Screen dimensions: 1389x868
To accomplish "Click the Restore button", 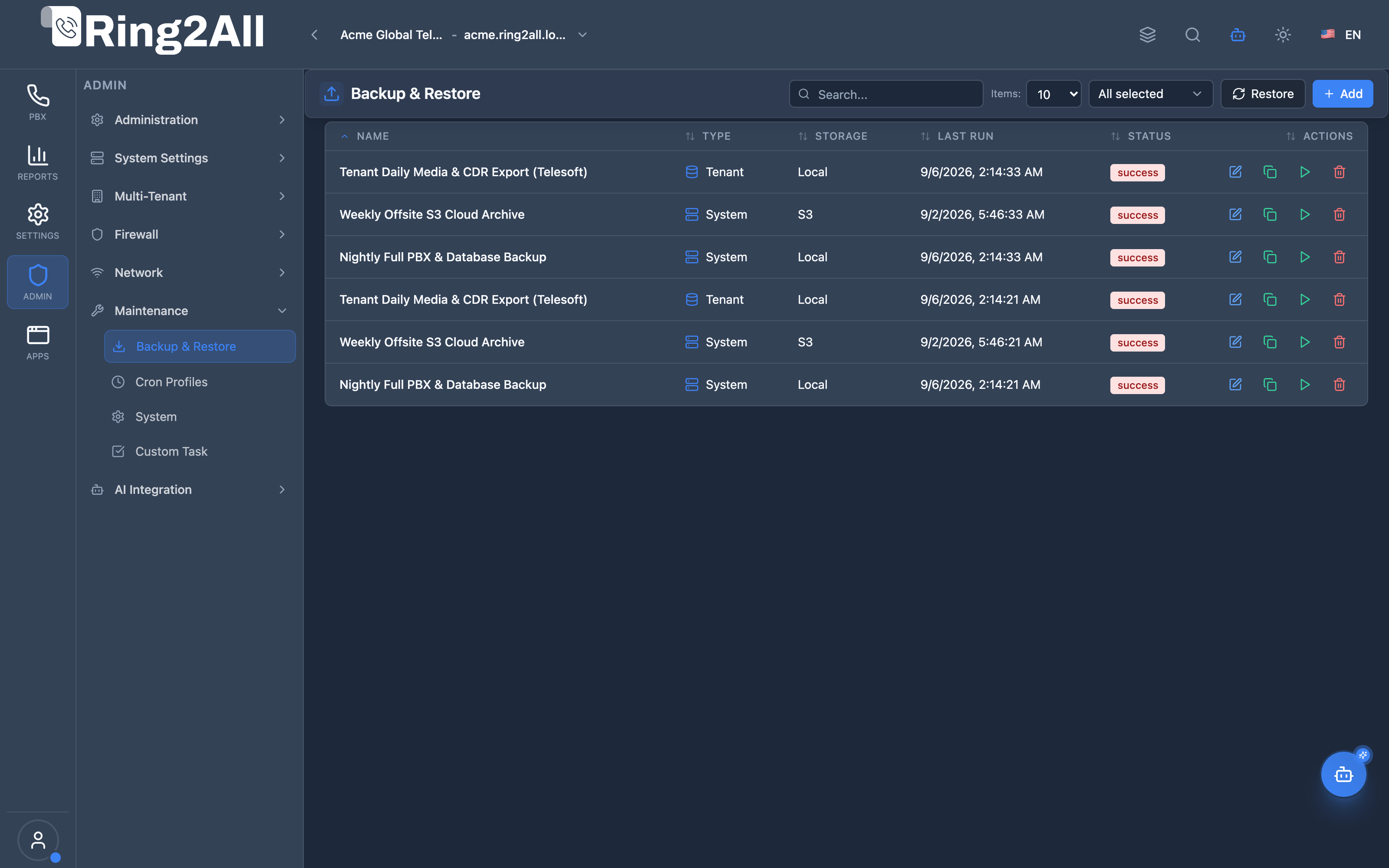I will (1262, 94).
